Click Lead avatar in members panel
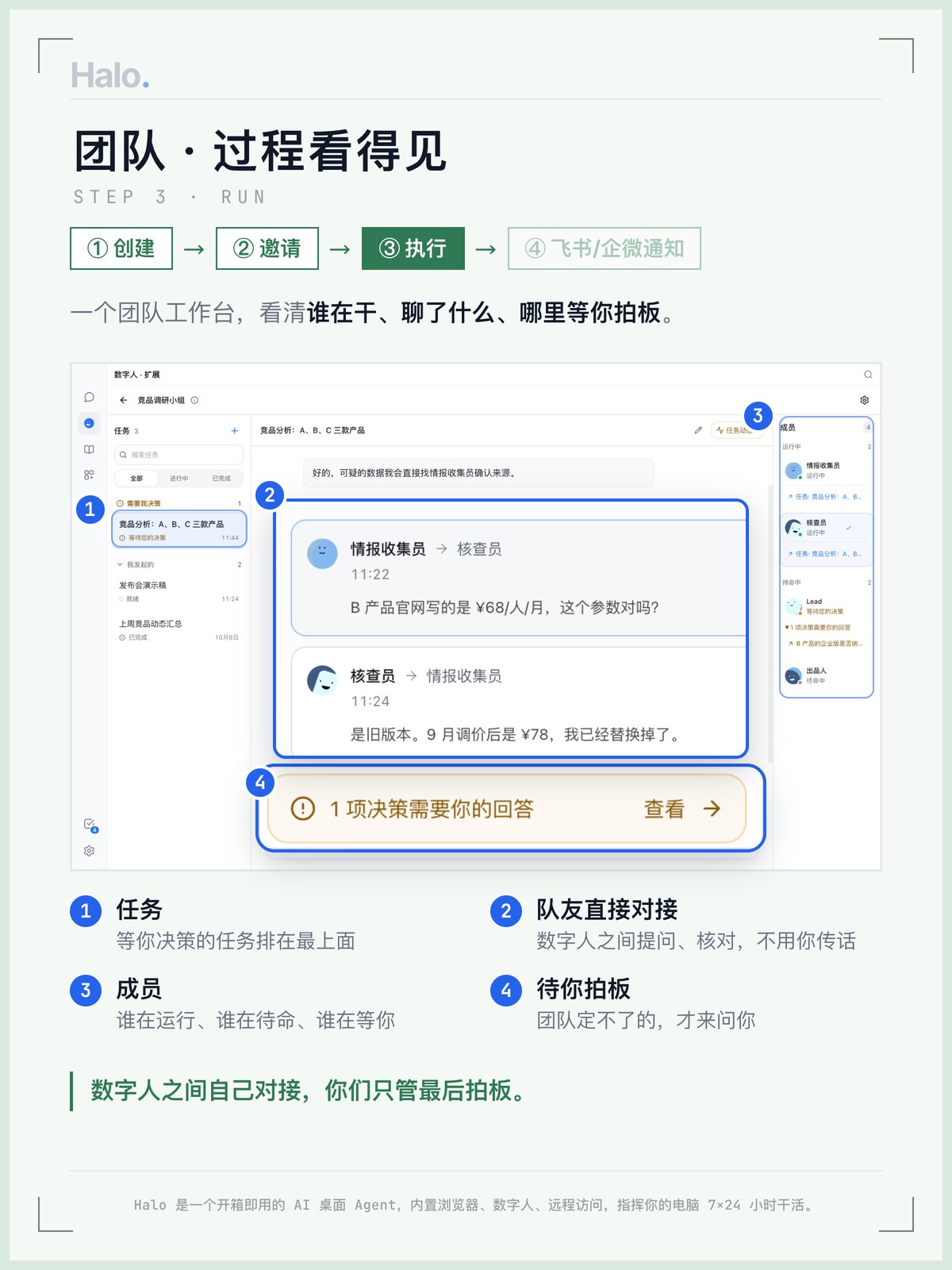Screen dimensions: 952x1270 [x=793, y=606]
